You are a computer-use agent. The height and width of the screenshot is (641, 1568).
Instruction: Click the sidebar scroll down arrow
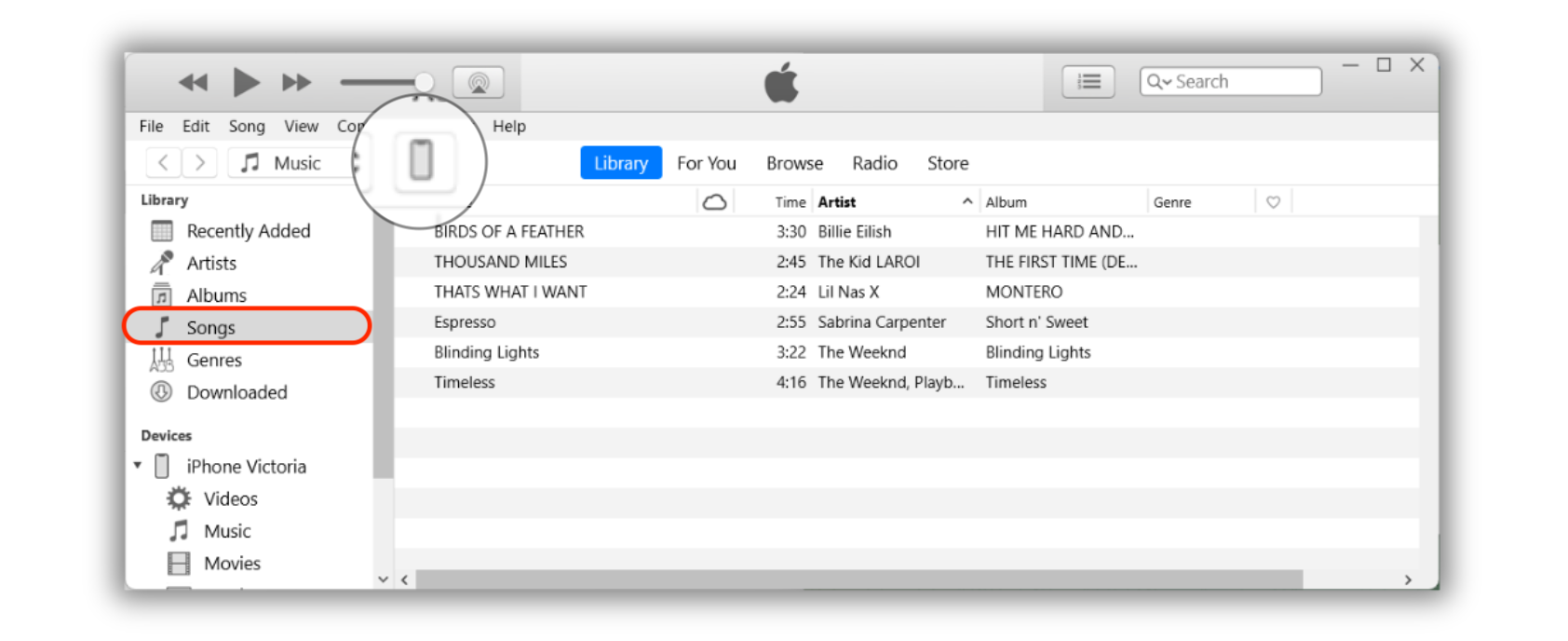pos(383,579)
